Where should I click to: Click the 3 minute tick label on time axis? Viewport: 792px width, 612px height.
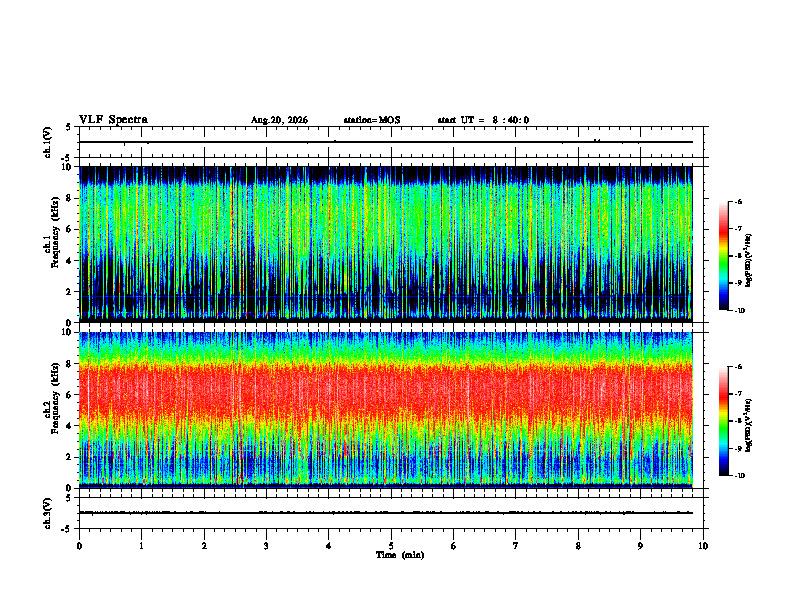266,546
